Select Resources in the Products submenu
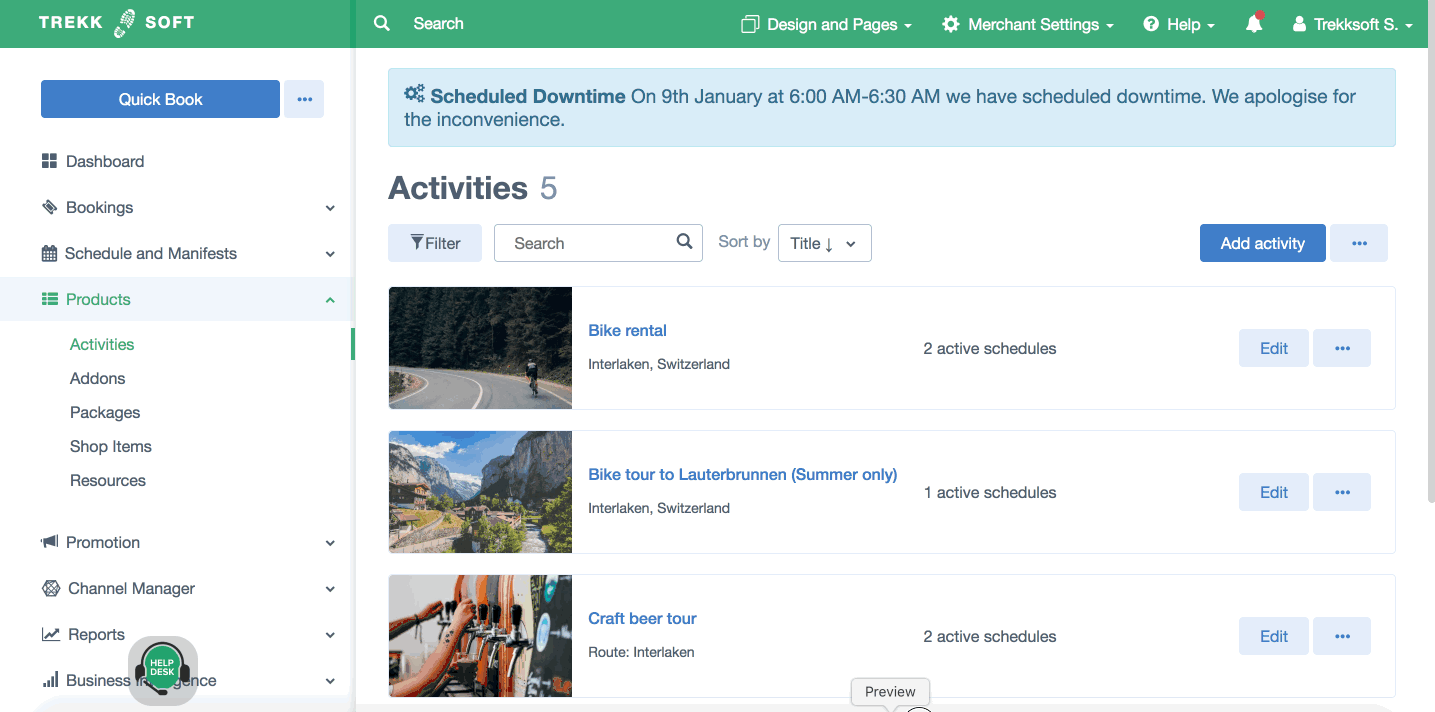Screen dimensions: 1435x712 click(x=108, y=480)
